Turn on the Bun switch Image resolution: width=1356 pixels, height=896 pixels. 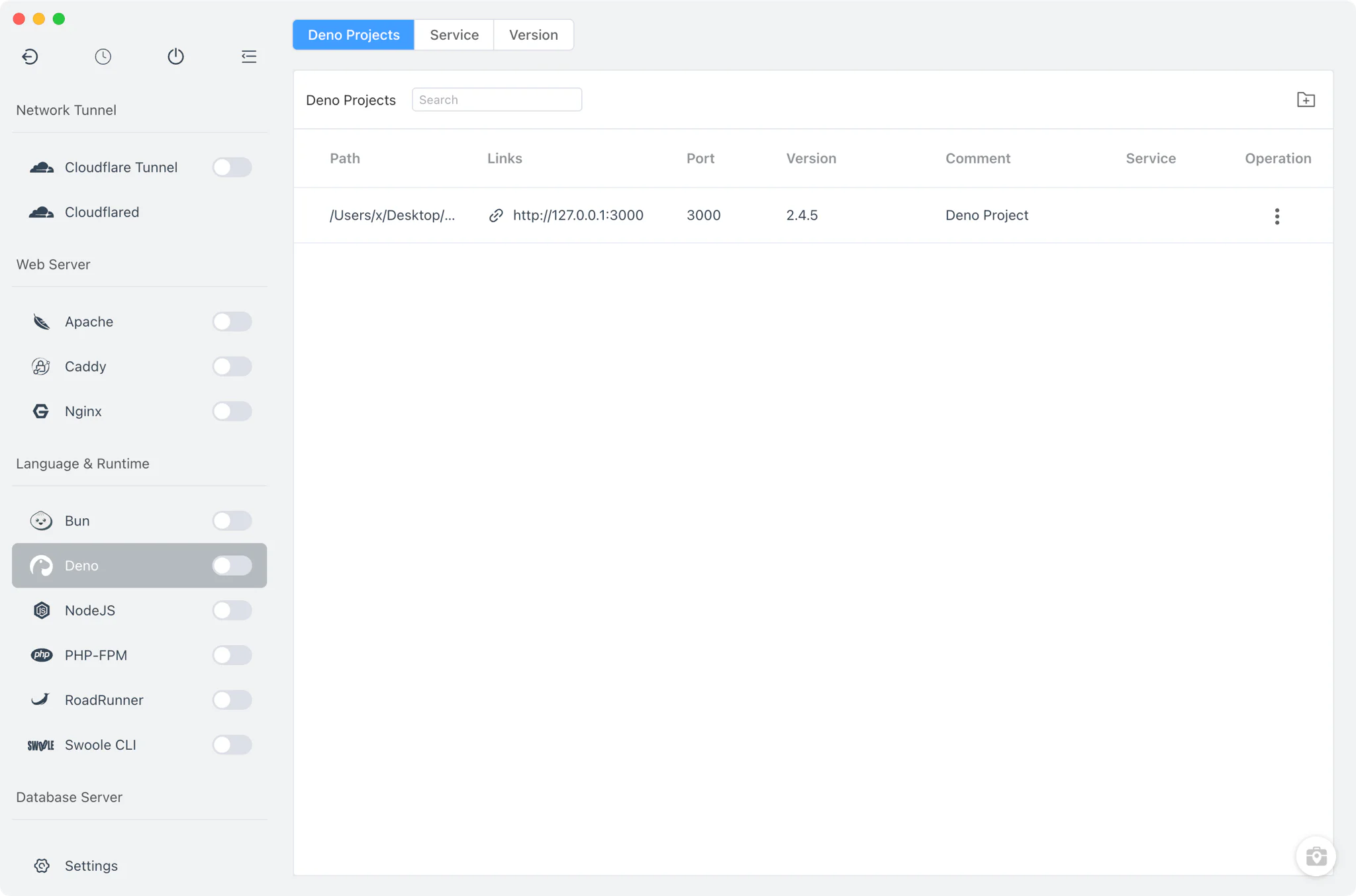[x=232, y=521]
